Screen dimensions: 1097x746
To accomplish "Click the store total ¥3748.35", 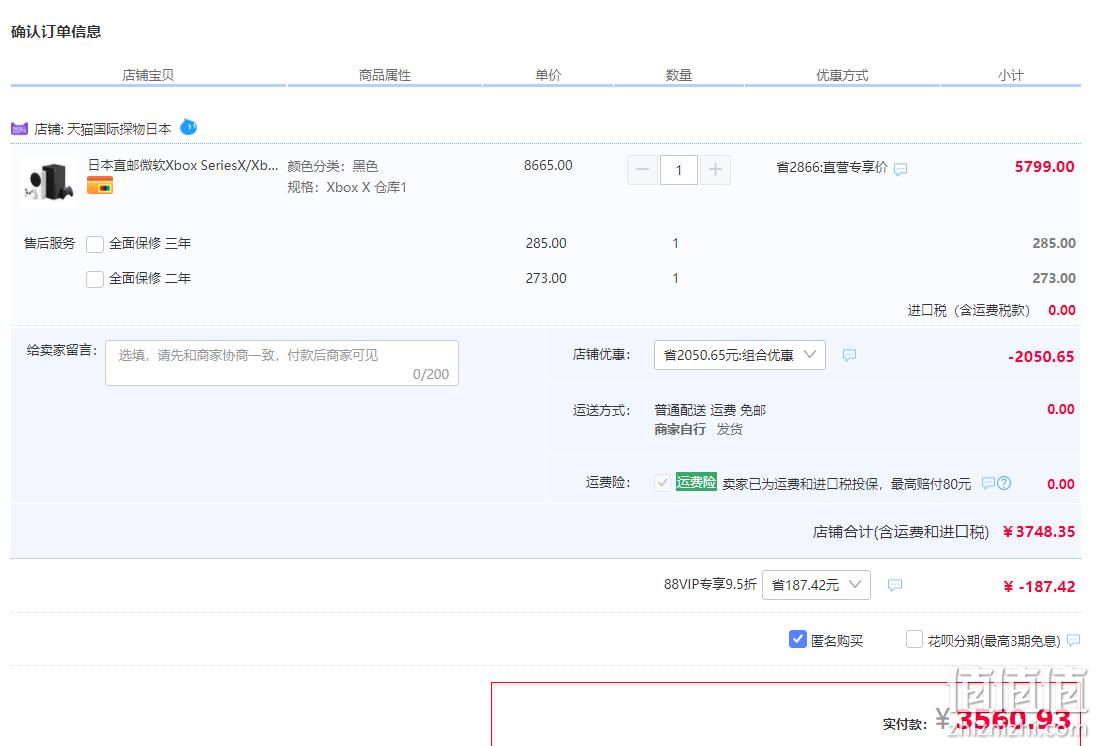I will (1039, 532).
